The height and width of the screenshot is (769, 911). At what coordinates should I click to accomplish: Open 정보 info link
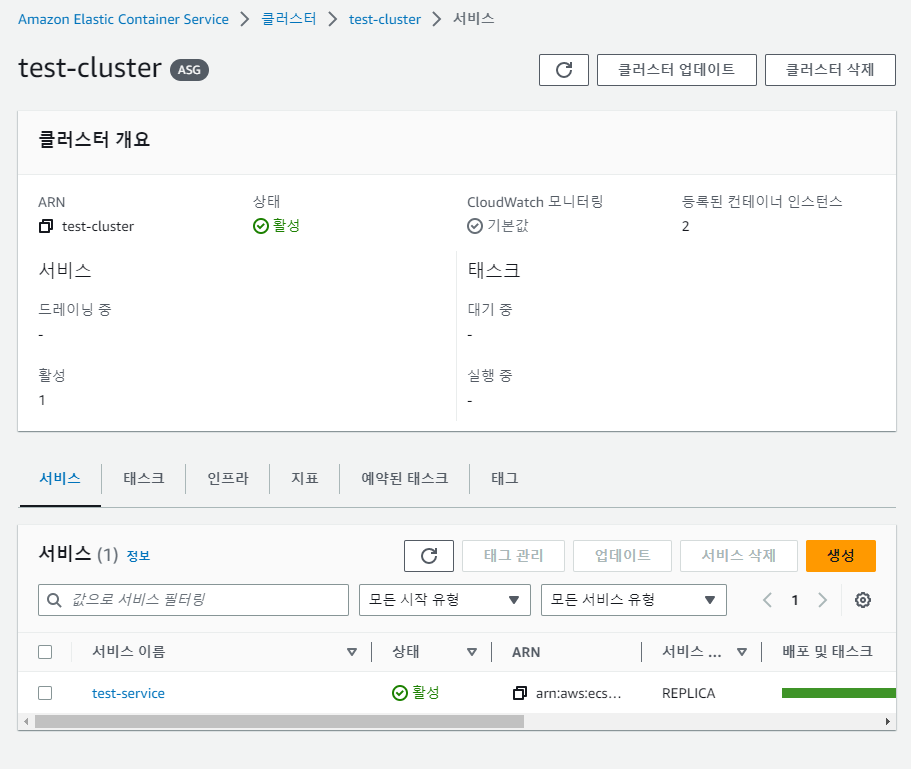[138, 556]
